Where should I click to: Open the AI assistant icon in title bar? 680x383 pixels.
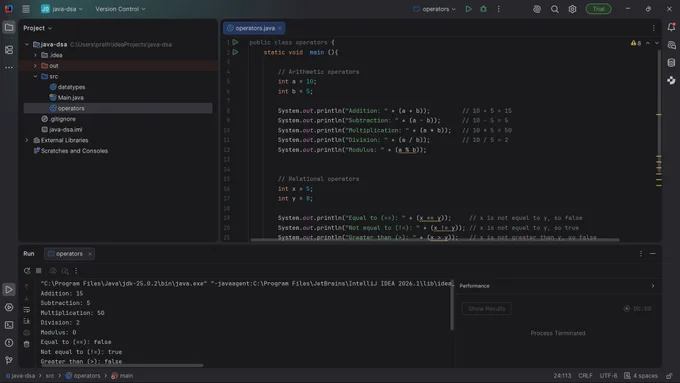(x=537, y=9)
